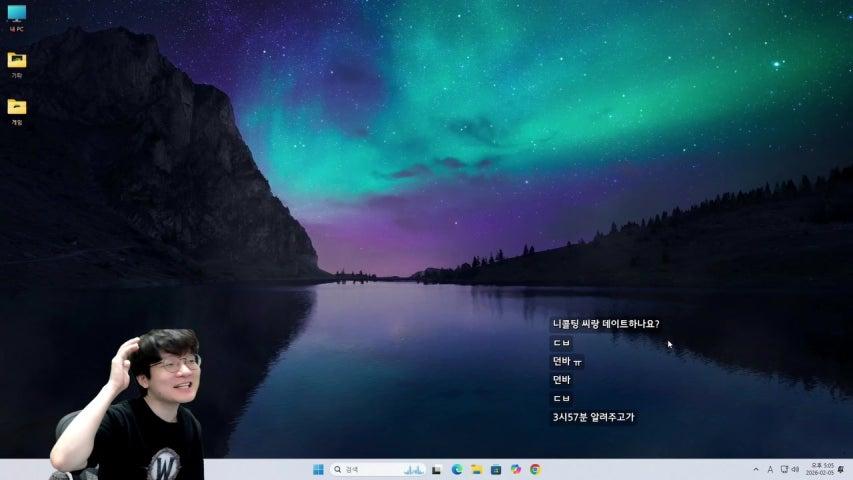The height and width of the screenshot is (480, 853).
Task: Open Microsoft Store from the taskbar
Action: coord(496,469)
